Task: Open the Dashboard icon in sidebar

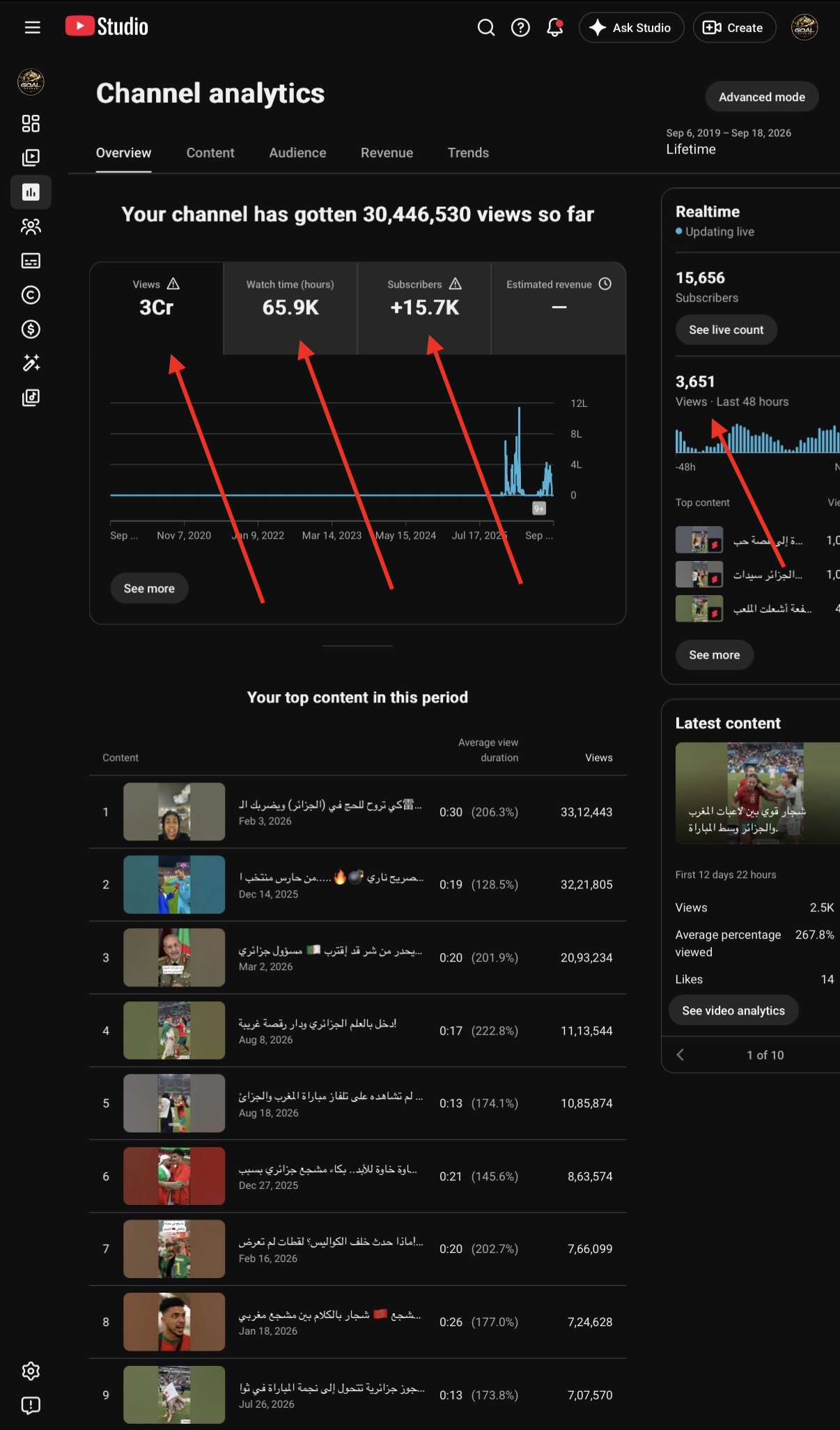Action: point(31,123)
